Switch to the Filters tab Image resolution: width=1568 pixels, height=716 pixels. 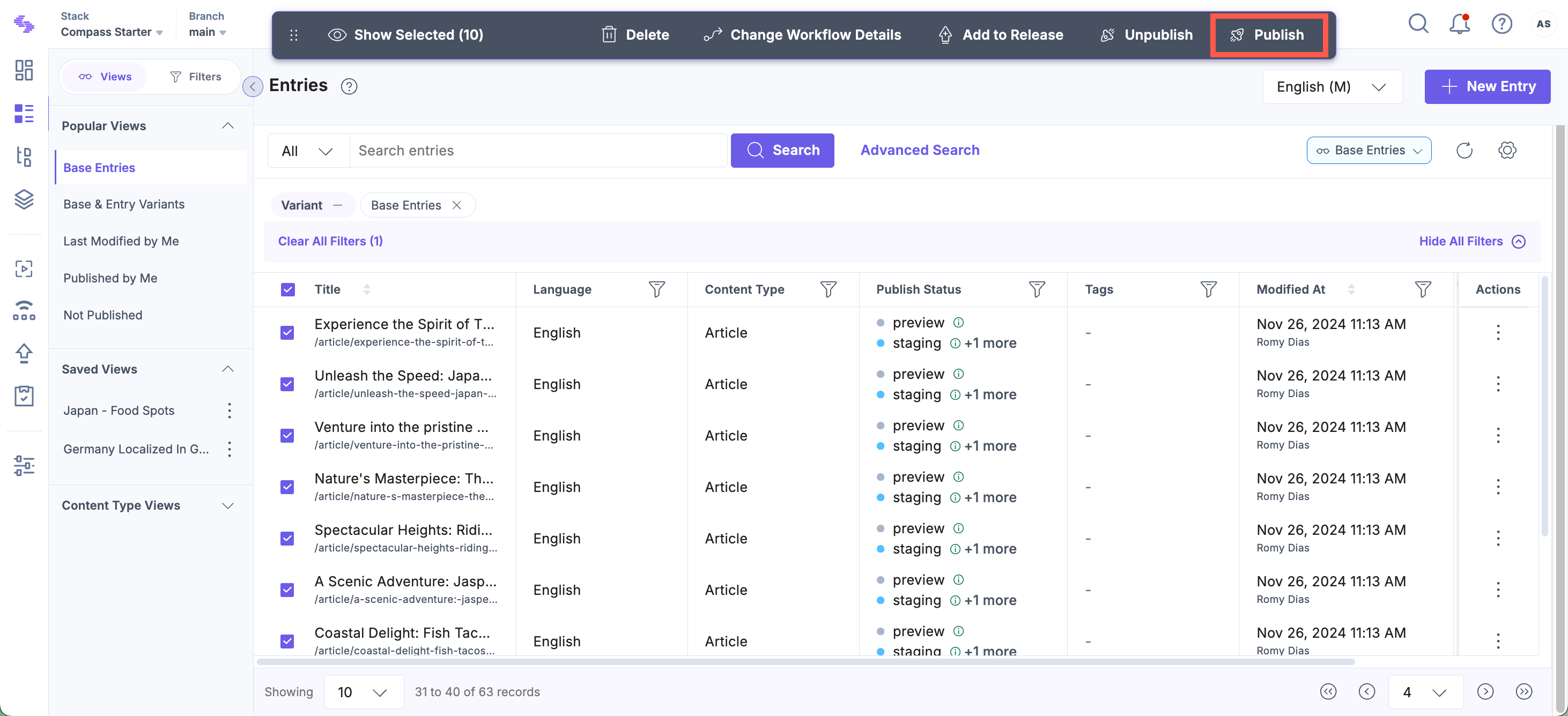point(195,77)
